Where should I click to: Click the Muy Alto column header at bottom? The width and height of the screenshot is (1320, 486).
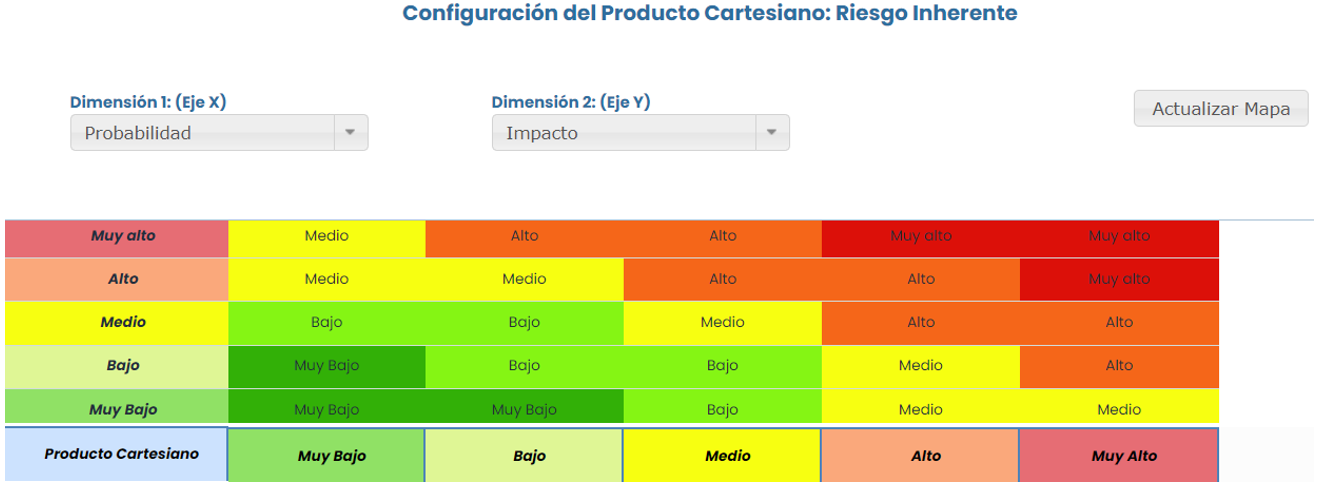point(1119,456)
